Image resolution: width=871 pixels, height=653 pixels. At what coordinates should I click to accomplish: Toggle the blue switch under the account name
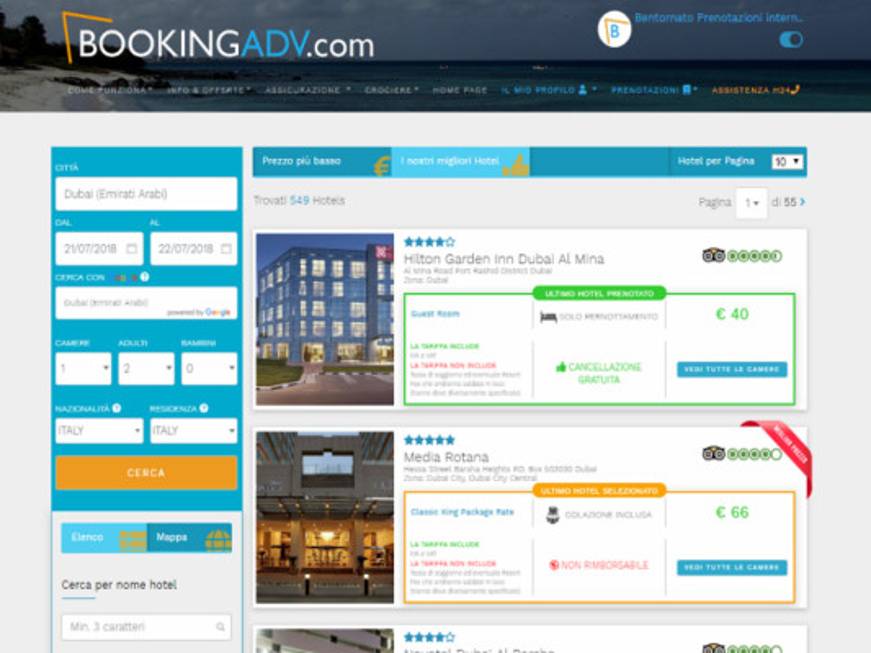(x=790, y=40)
